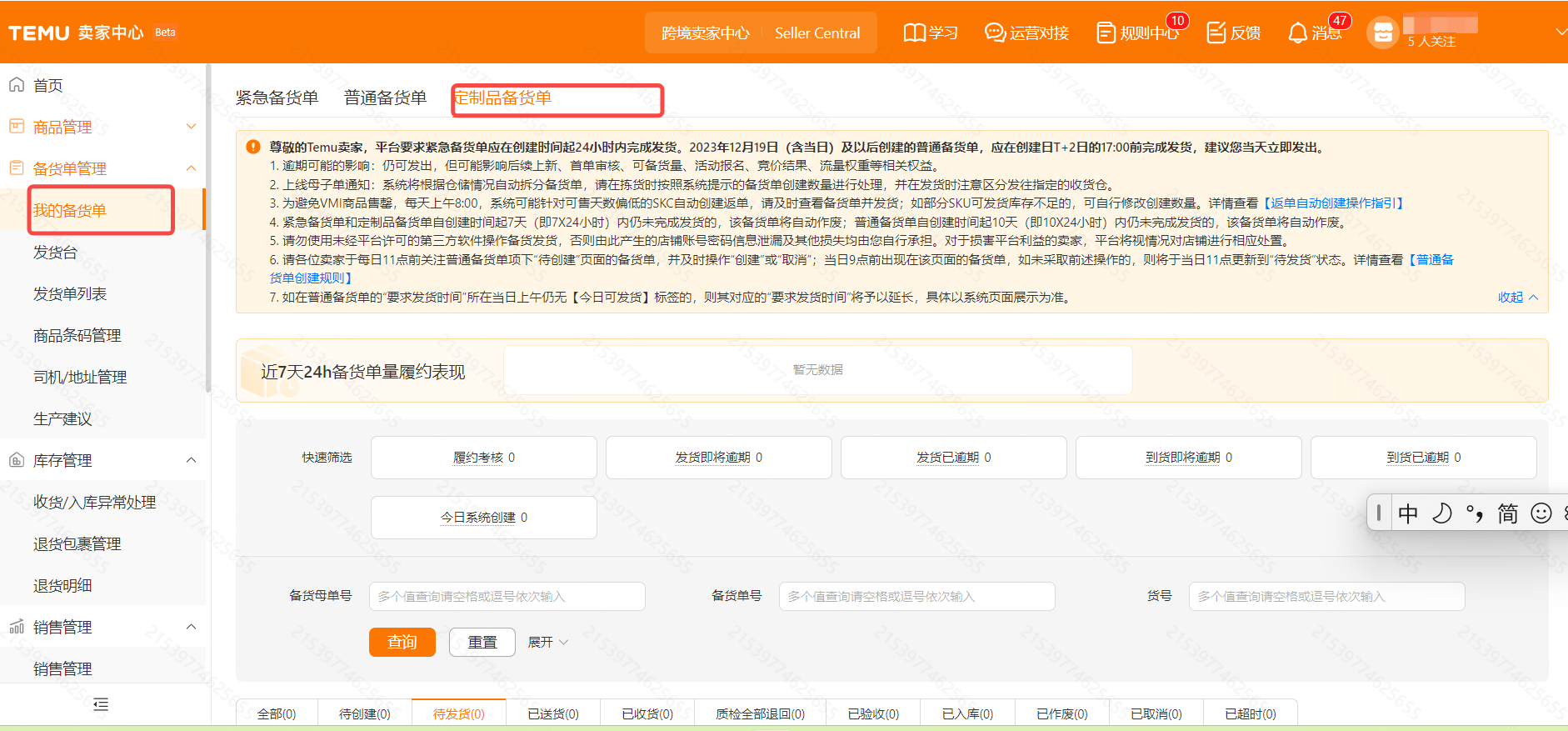Click the TEMU logo in header
This screenshot has width=1568, height=731.
pos(39,33)
